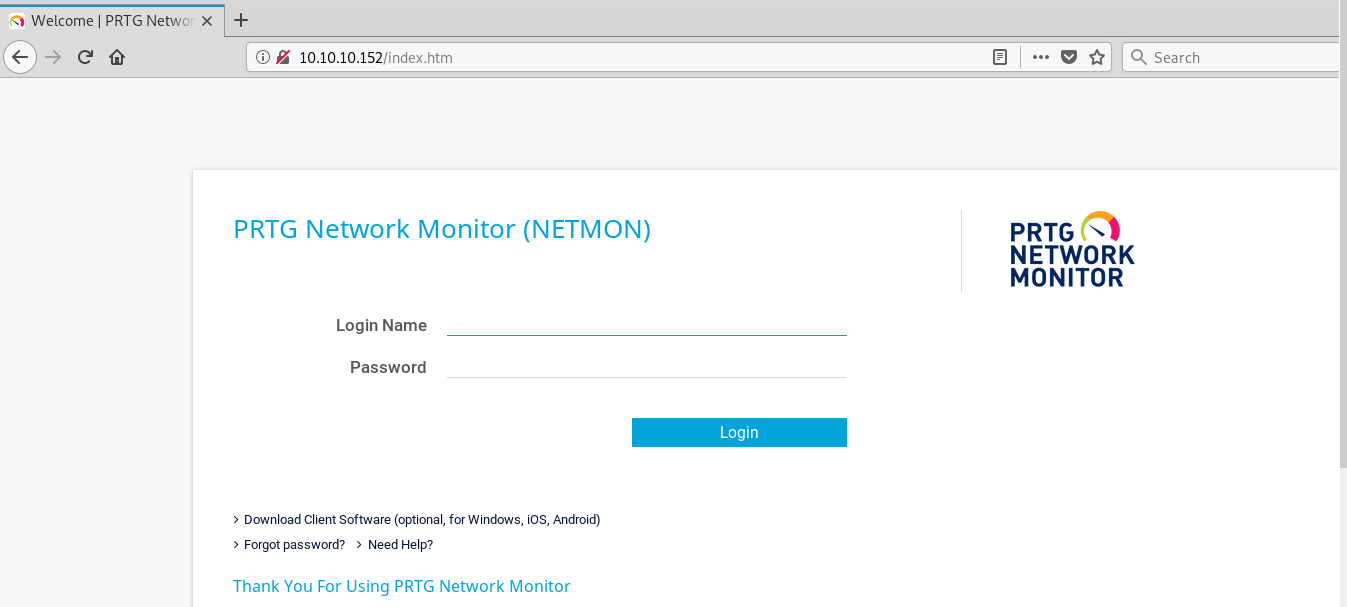Click Thank You For Using PRTG text

(x=402, y=586)
